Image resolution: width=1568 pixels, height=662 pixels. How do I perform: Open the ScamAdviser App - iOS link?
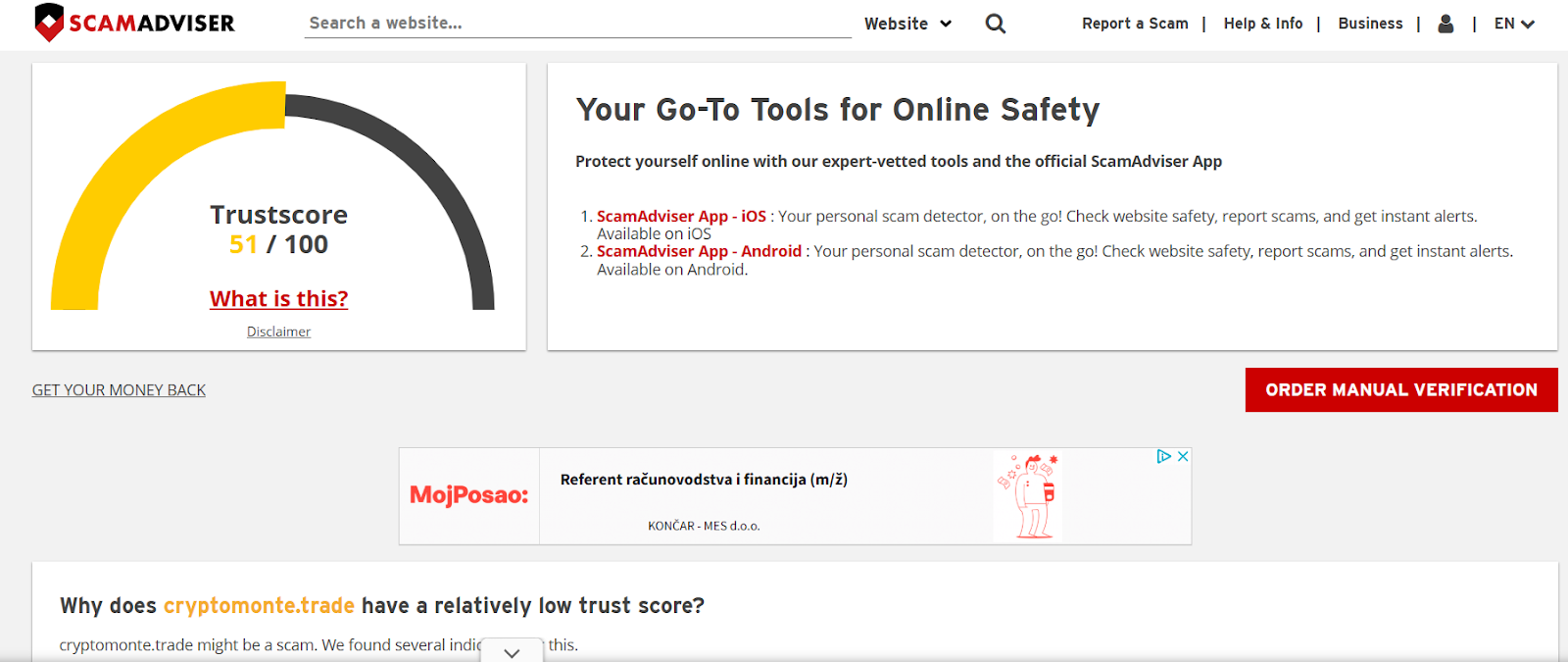point(681,216)
